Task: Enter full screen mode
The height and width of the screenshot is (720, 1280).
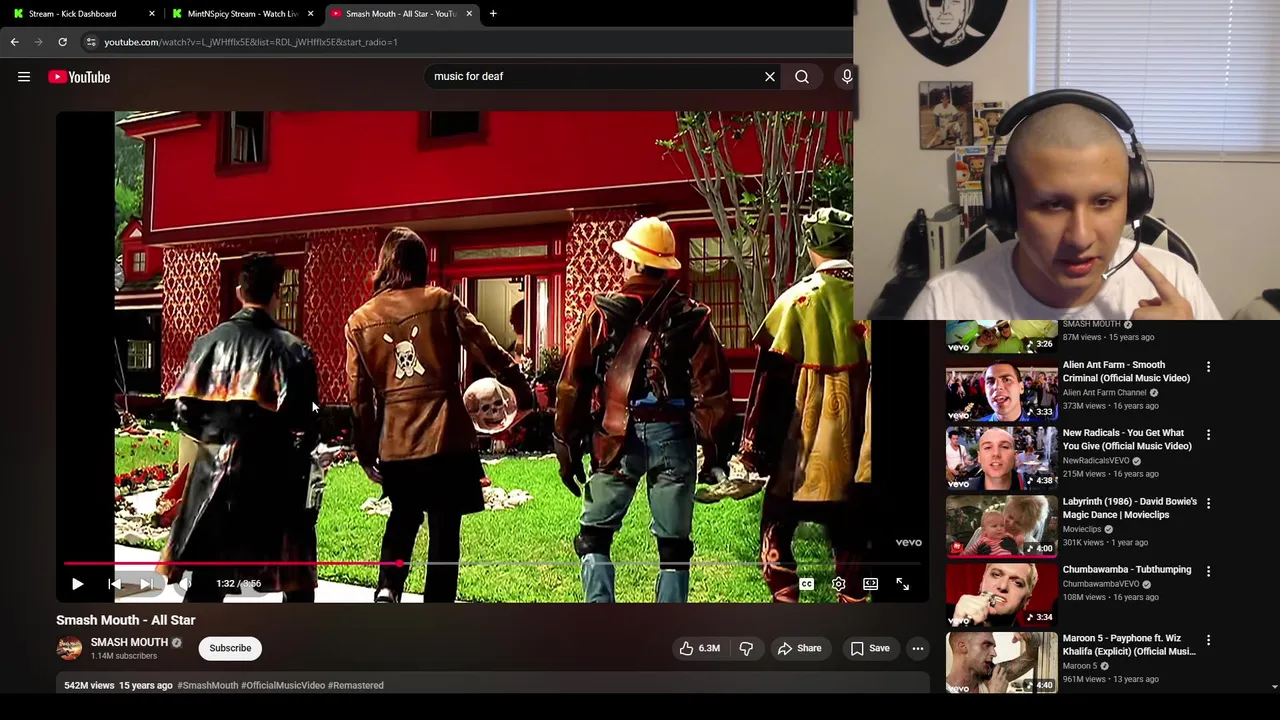Action: tap(903, 584)
